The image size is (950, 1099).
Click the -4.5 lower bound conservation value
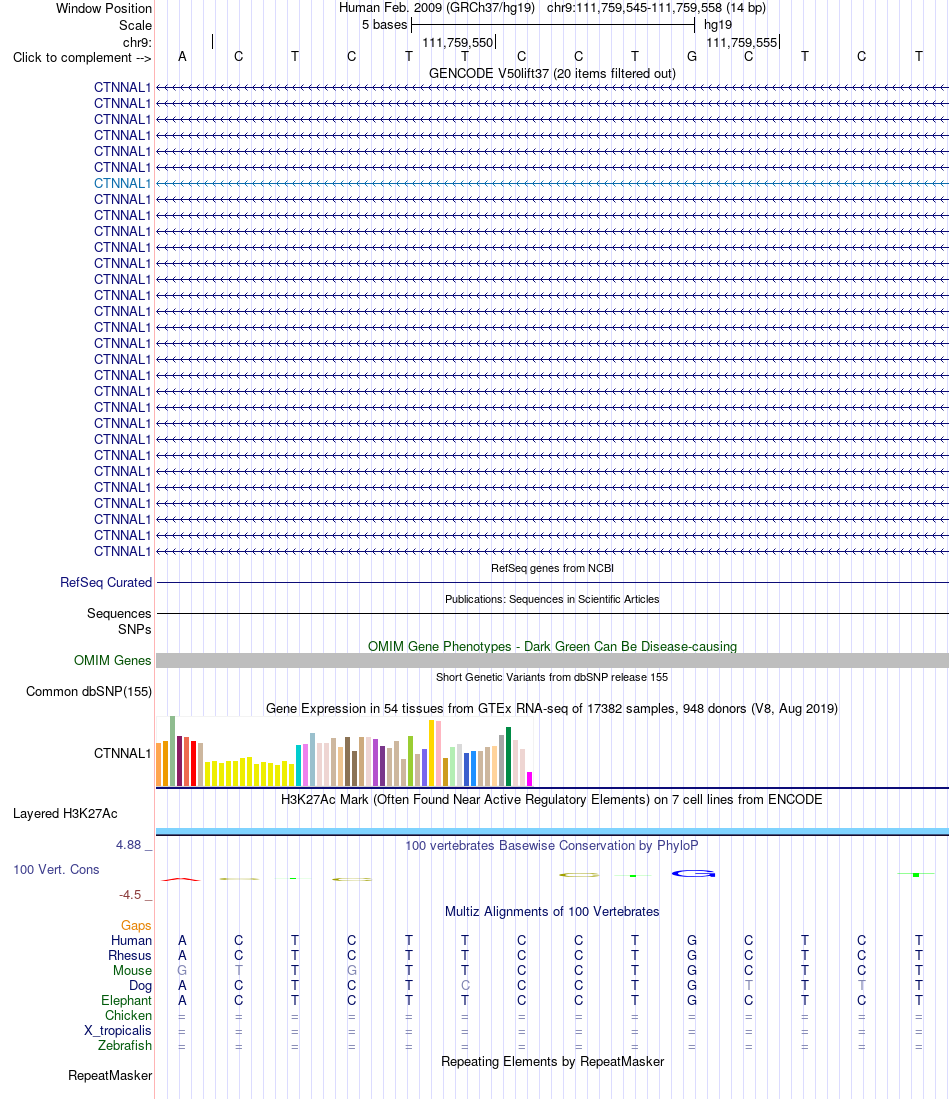(x=130, y=894)
